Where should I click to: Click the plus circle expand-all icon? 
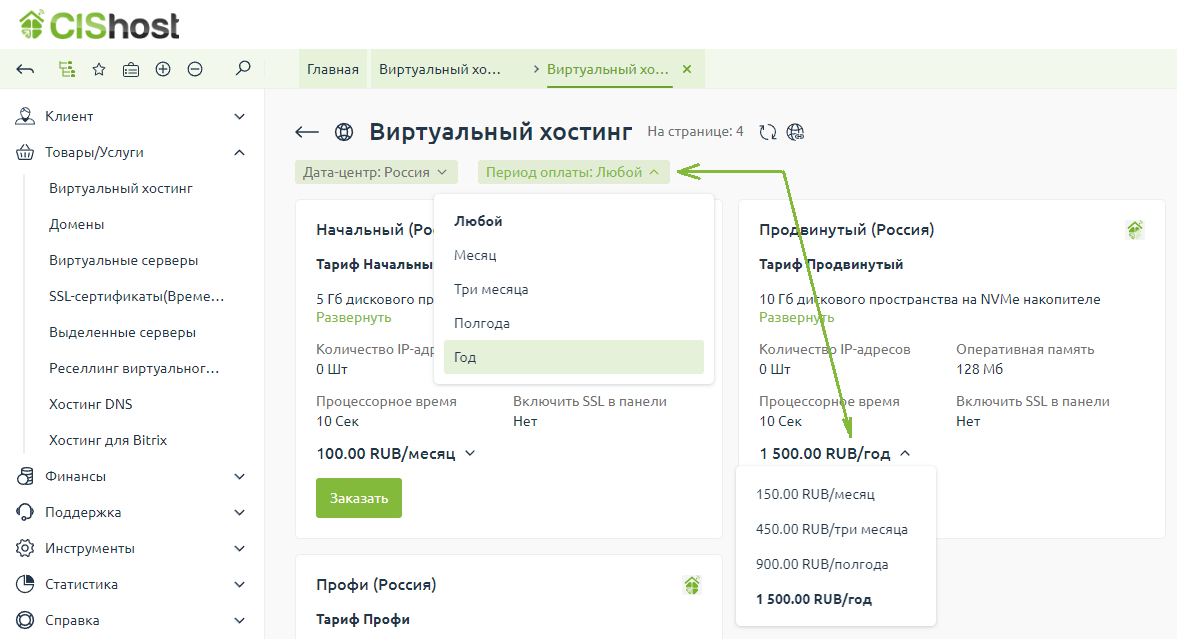pyautogui.click(x=163, y=69)
